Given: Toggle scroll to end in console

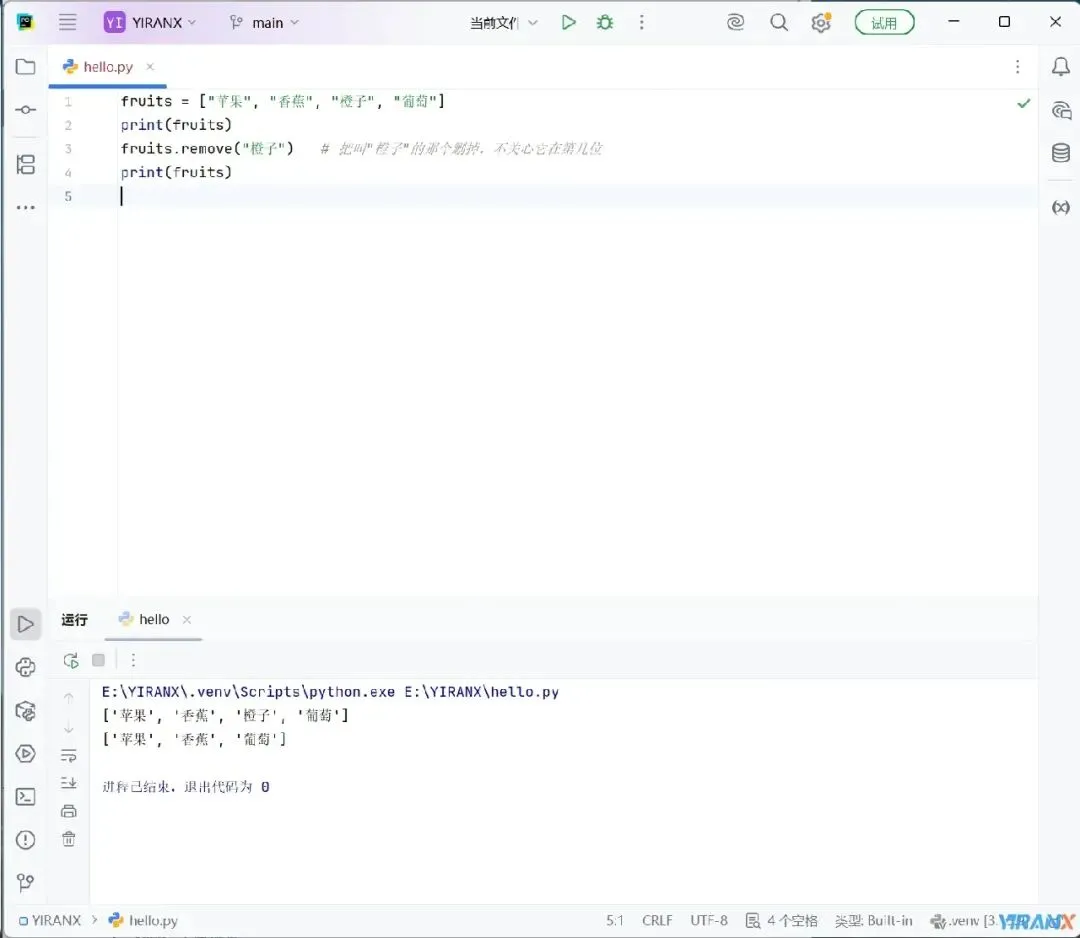Looking at the screenshot, I should point(68,783).
